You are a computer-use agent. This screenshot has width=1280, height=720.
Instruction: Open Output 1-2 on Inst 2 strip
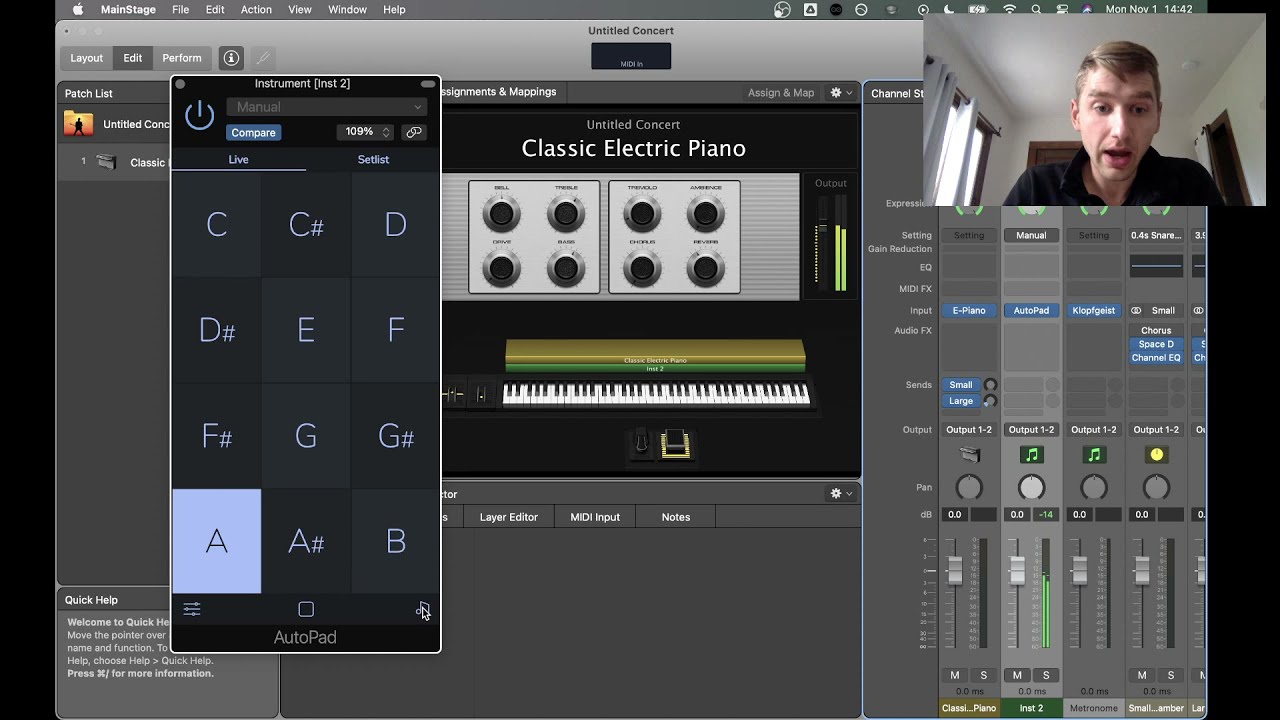[x=1031, y=429]
